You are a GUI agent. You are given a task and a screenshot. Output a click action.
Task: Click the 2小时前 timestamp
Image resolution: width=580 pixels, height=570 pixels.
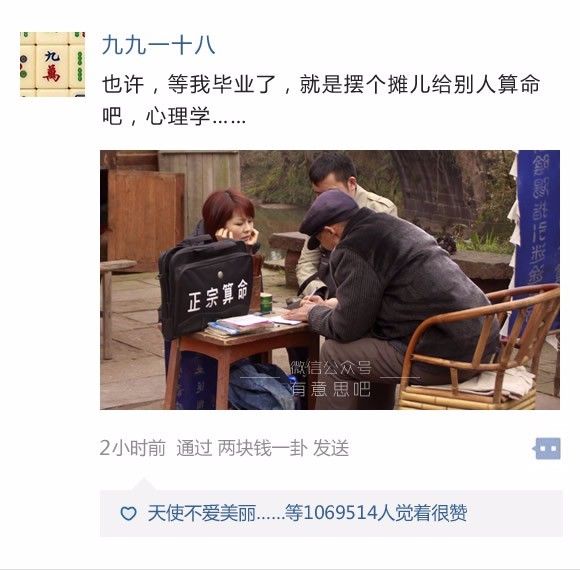click(133, 448)
